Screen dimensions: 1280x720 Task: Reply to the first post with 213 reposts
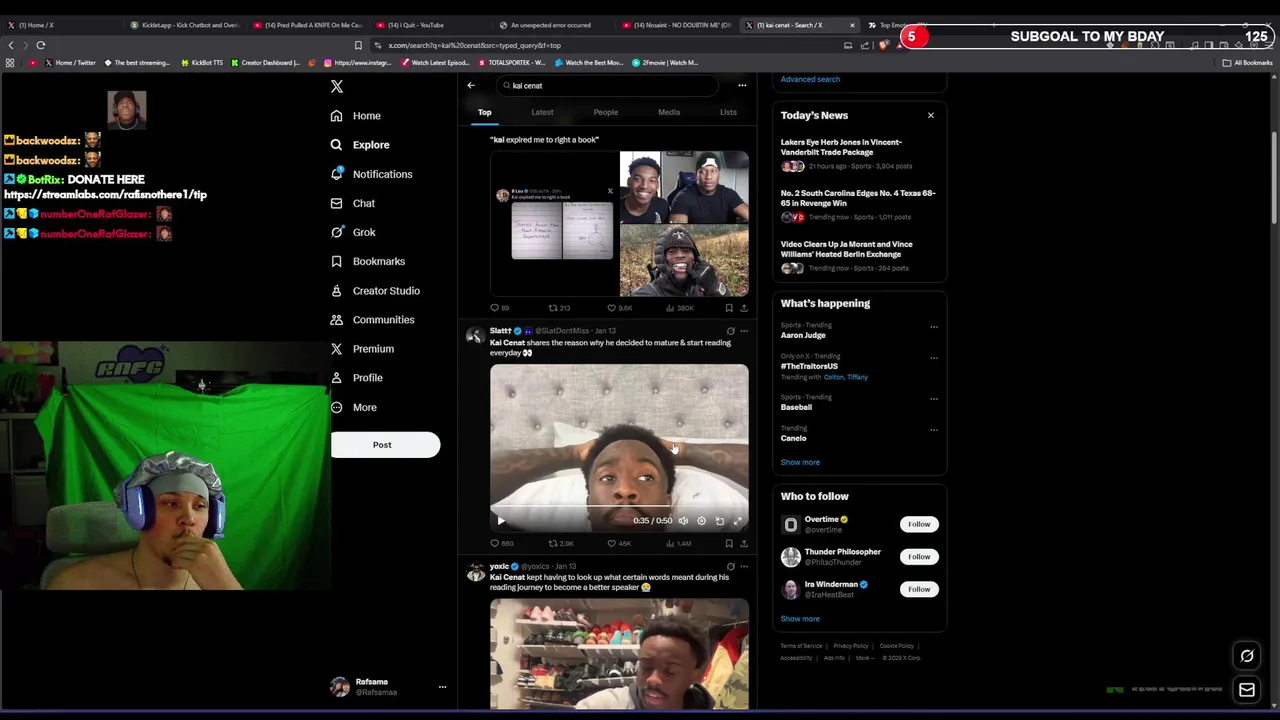[499, 308]
